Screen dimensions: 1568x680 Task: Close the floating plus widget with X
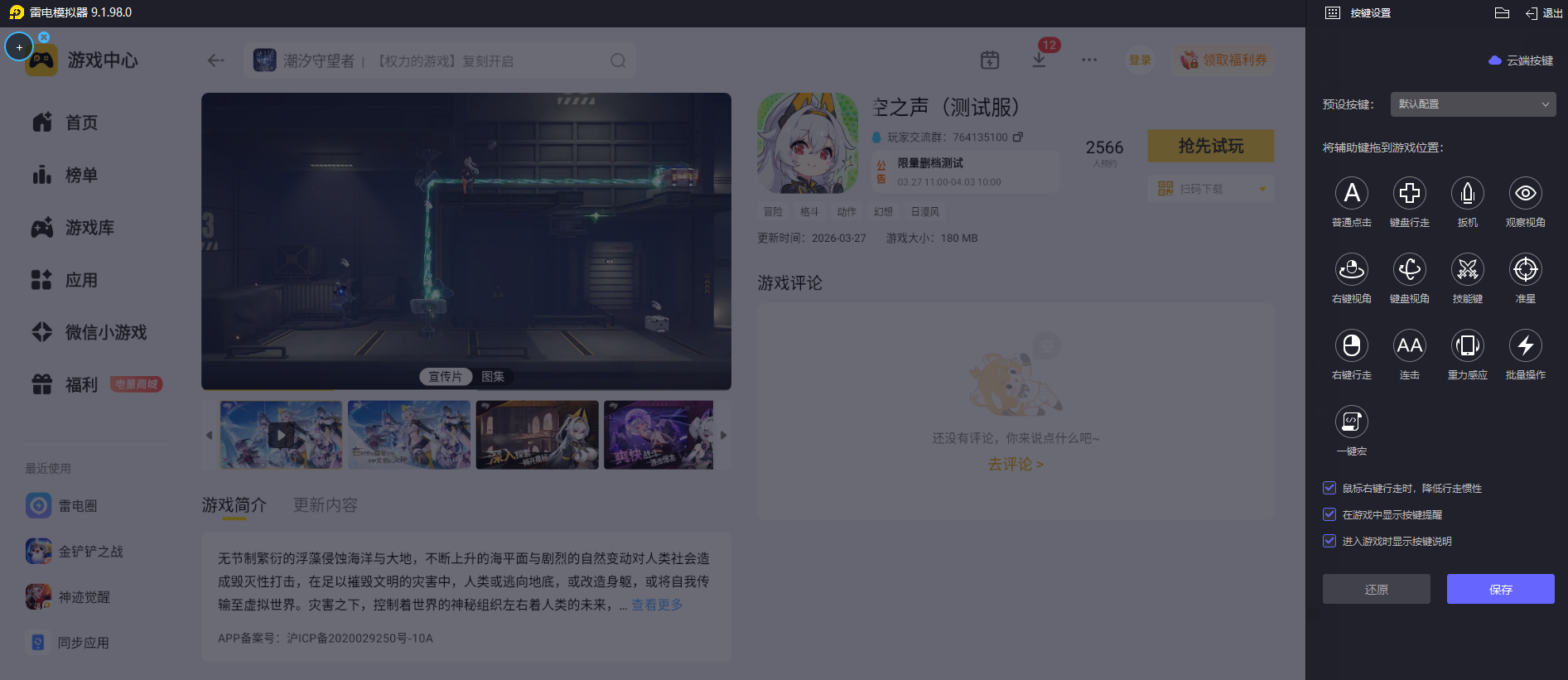[44, 37]
